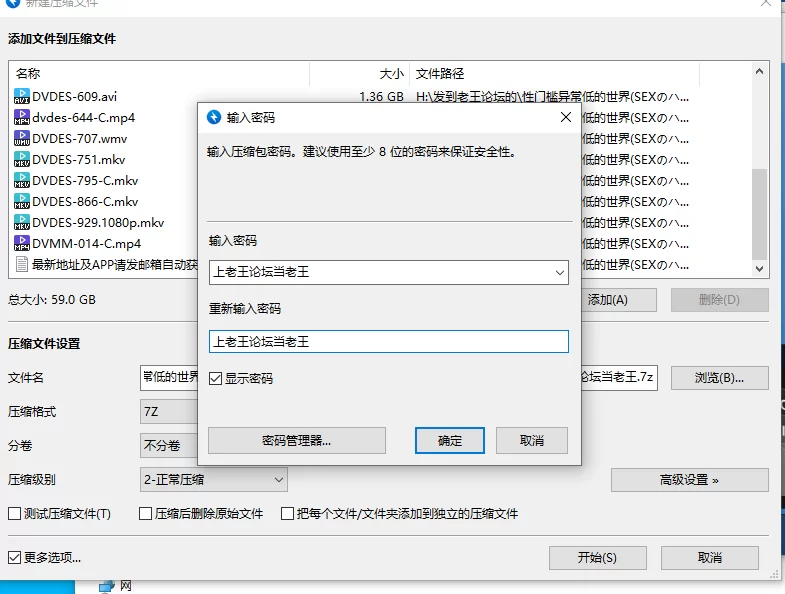Image resolution: width=785 pixels, height=594 pixels.
Task: Click the file list scrollbar thumb
Action: [x=759, y=214]
